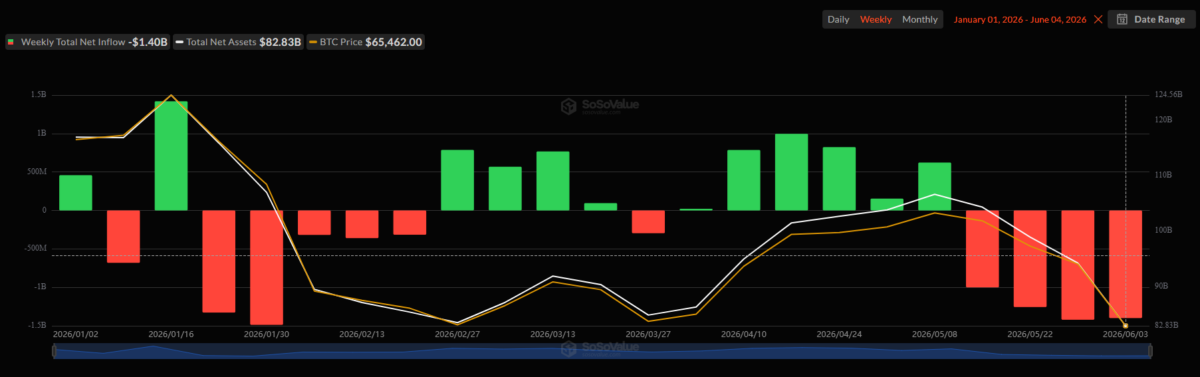Screen dimensions: 1200x377
Task: Select the green bar for 2026/04/10
Action: [x=744, y=180]
